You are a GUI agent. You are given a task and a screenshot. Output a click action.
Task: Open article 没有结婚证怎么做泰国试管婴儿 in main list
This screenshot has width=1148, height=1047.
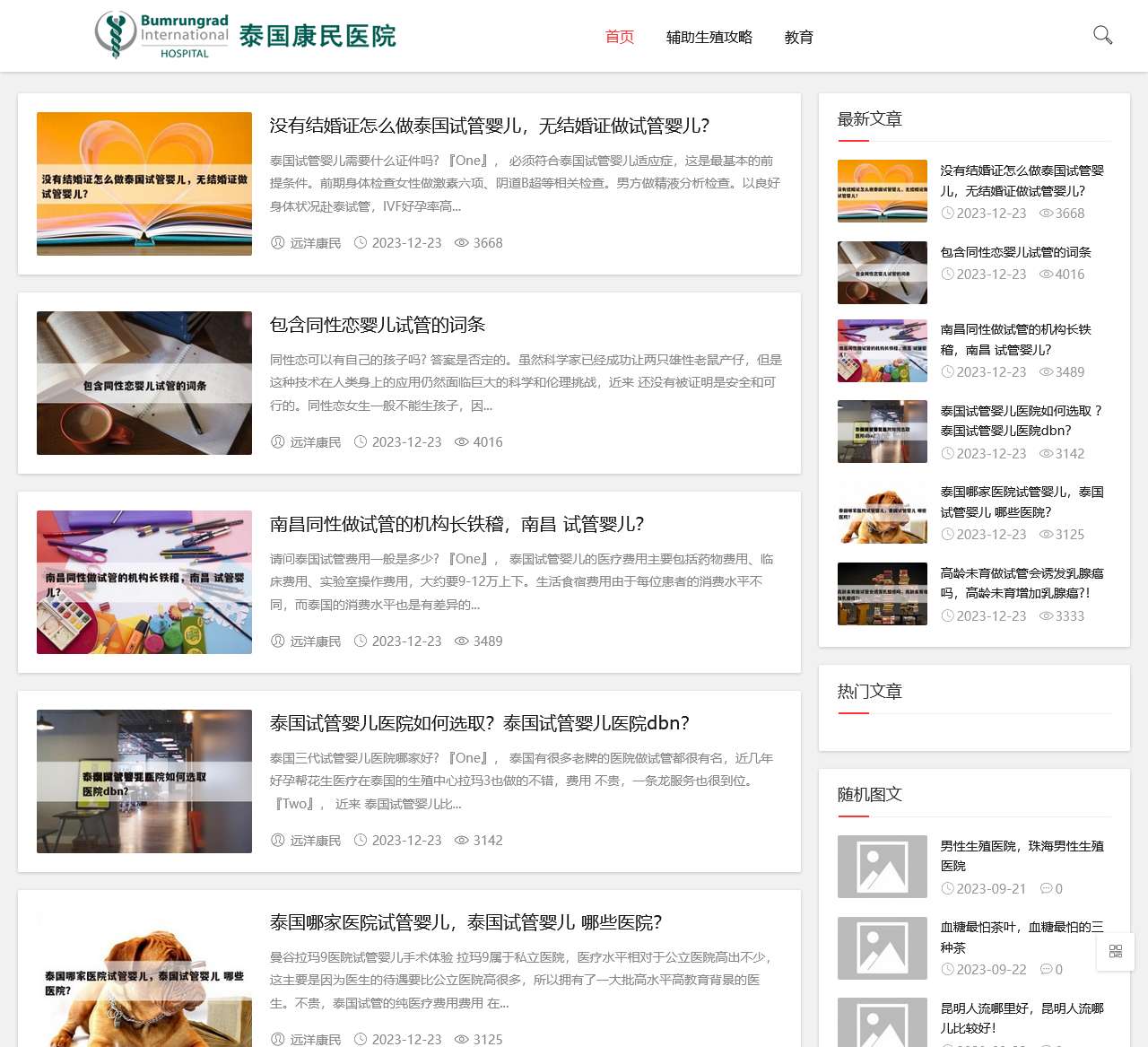[x=490, y=126]
